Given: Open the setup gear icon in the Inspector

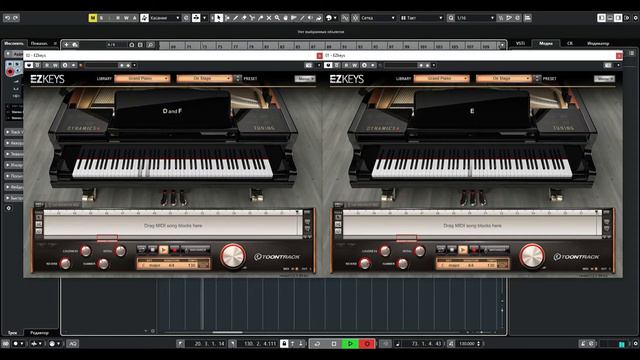Looking at the screenshot, I should point(9,208).
